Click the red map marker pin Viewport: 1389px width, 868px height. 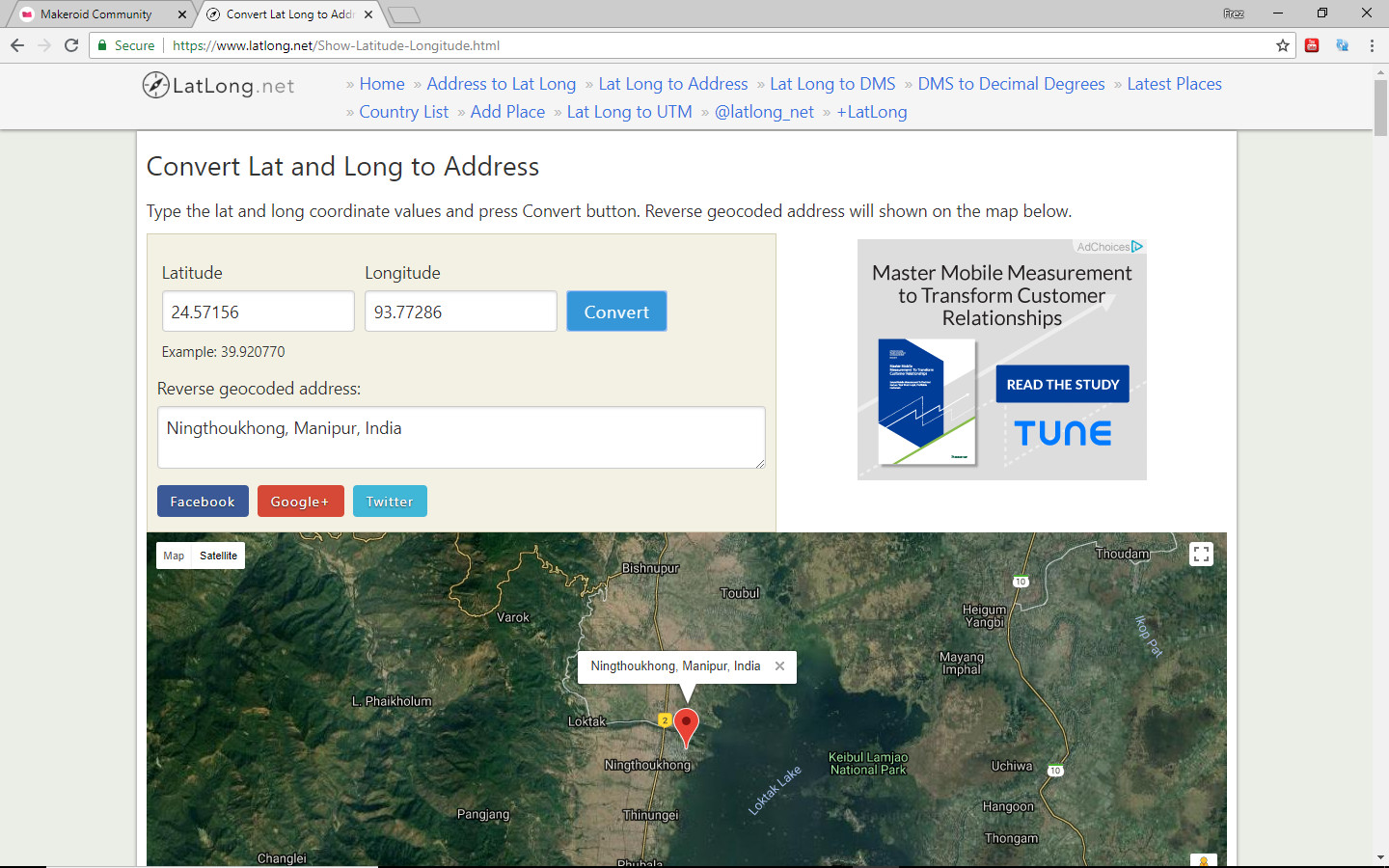tap(686, 727)
